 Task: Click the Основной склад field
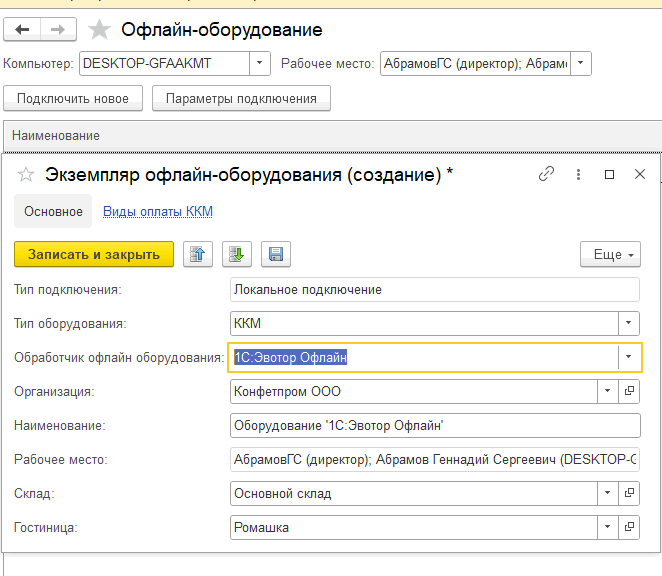tap(414, 493)
